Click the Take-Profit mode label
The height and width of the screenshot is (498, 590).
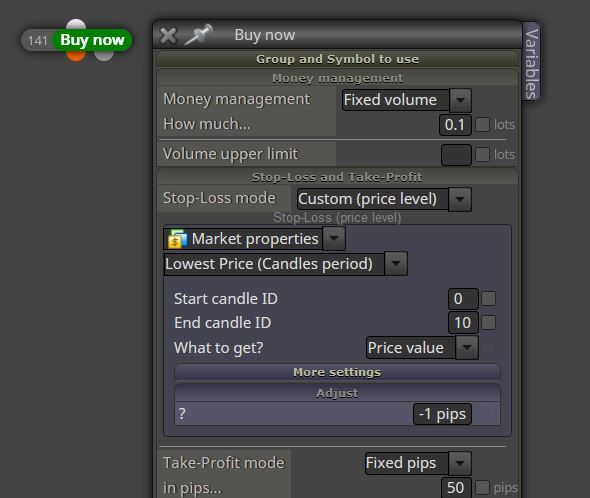pyautogui.click(x=224, y=463)
